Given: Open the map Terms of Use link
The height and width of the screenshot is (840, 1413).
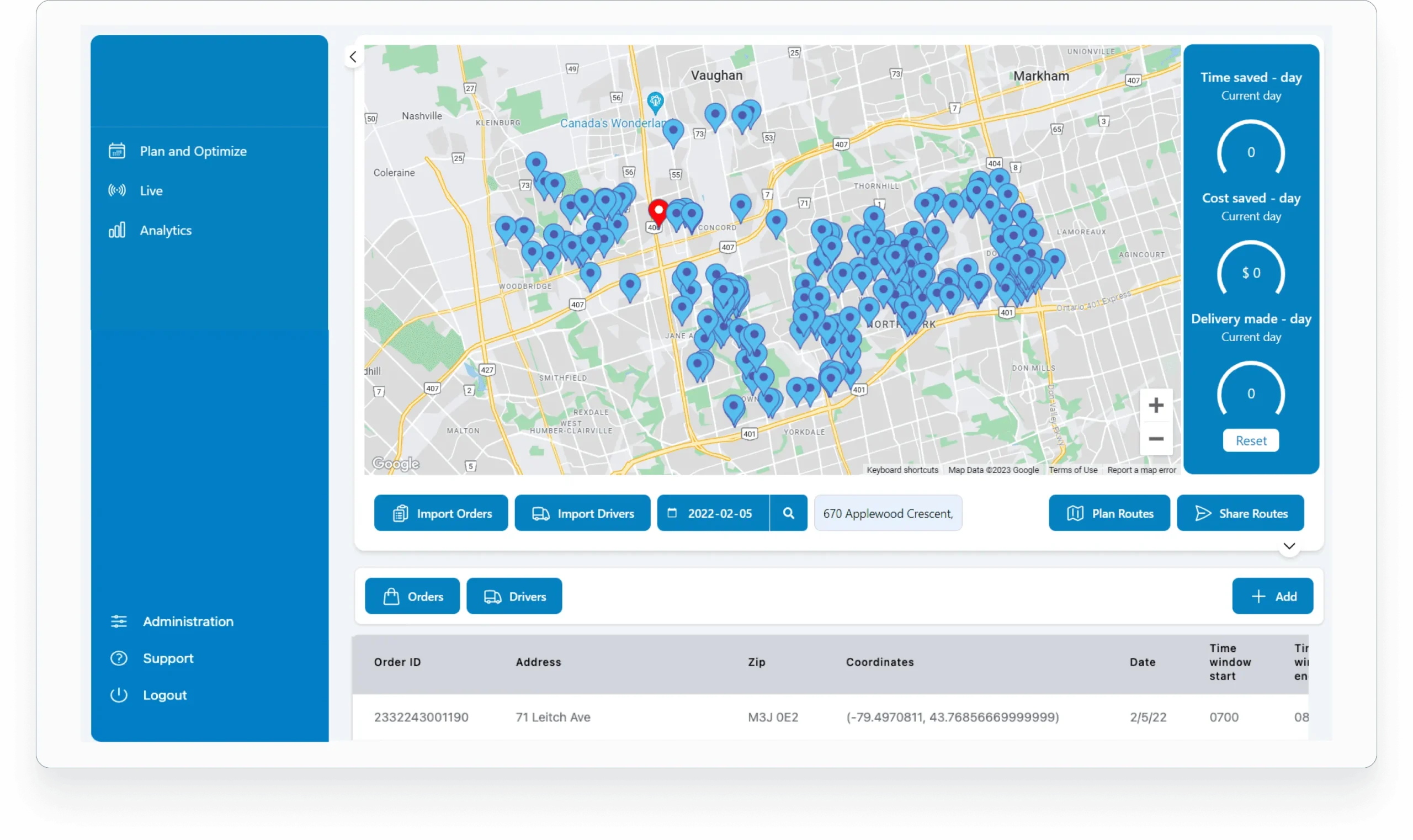Looking at the screenshot, I should pos(1072,470).
